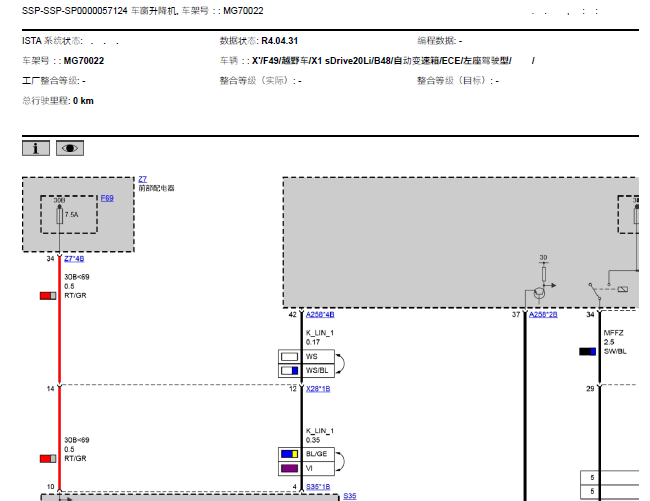This screenshot has width=650, height=501.
Task: Click the K_LIN_1 0.17 wire label
Action: 320,337
